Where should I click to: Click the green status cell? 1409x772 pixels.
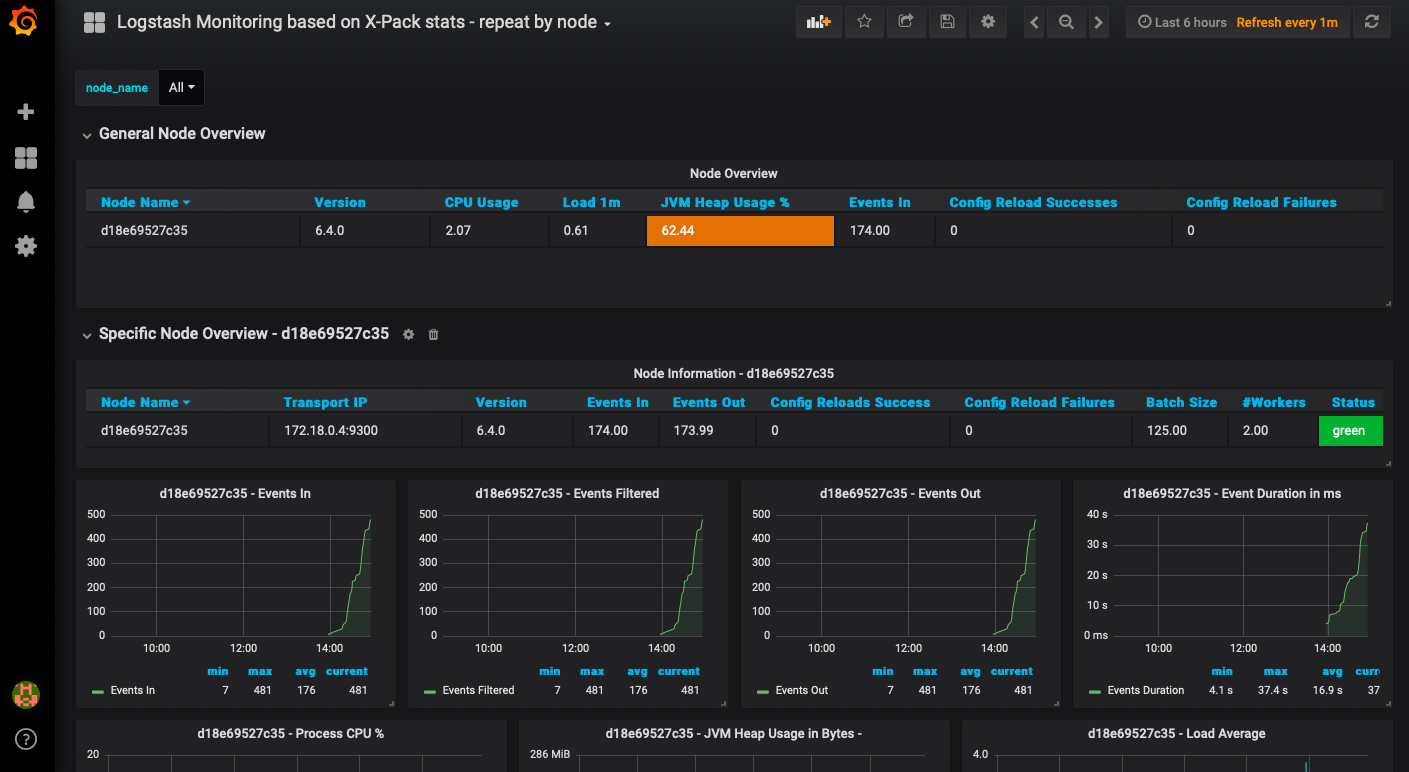(x=1351, y=431)
